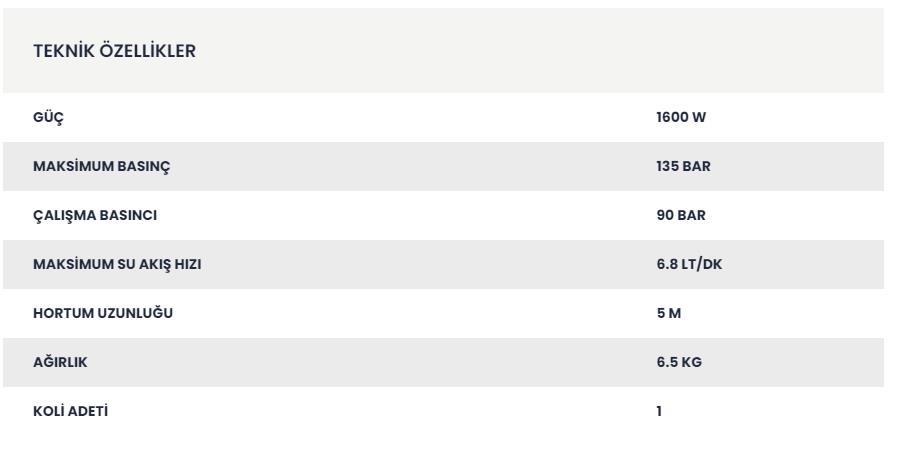Select the ÇALIŞMA BASINCI label
Image resolution: width=905 pixels, height=461 pixels.
[95, 216]
